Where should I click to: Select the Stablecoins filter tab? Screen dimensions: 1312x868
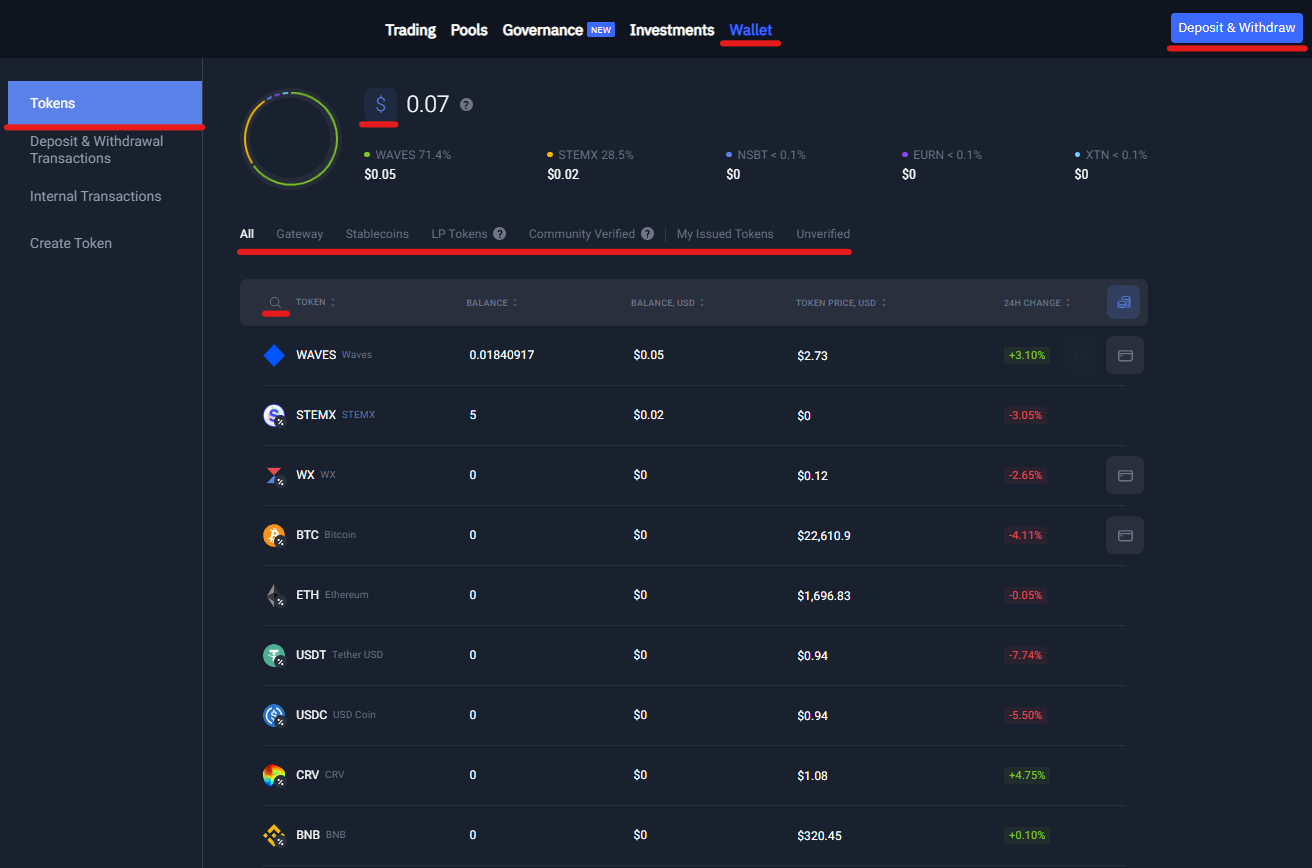point(377,234)
